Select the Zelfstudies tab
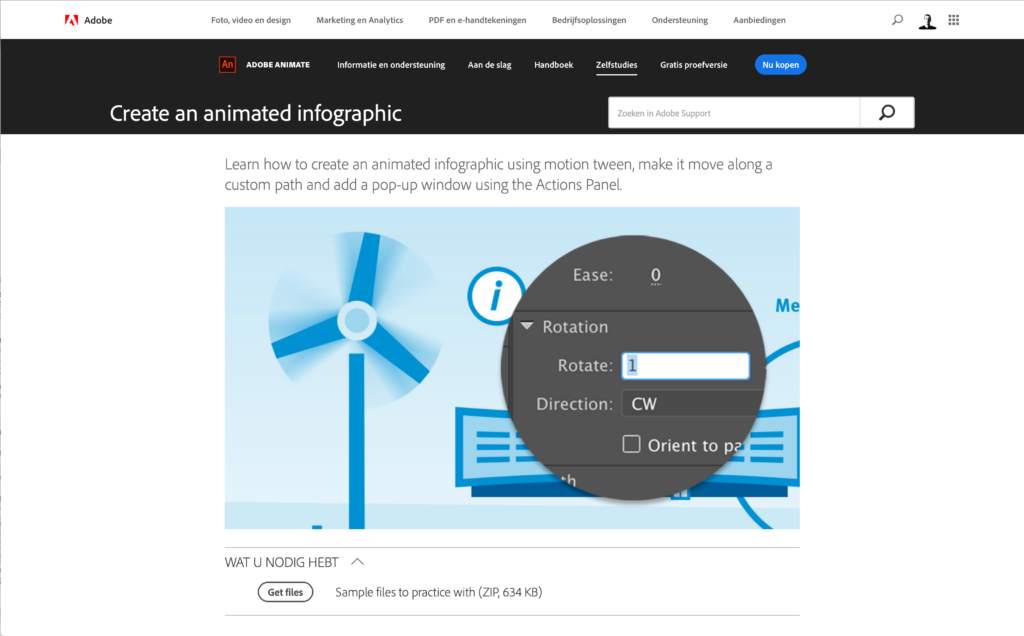Viewport: 1024px width, 636px height. click(616, 65)
